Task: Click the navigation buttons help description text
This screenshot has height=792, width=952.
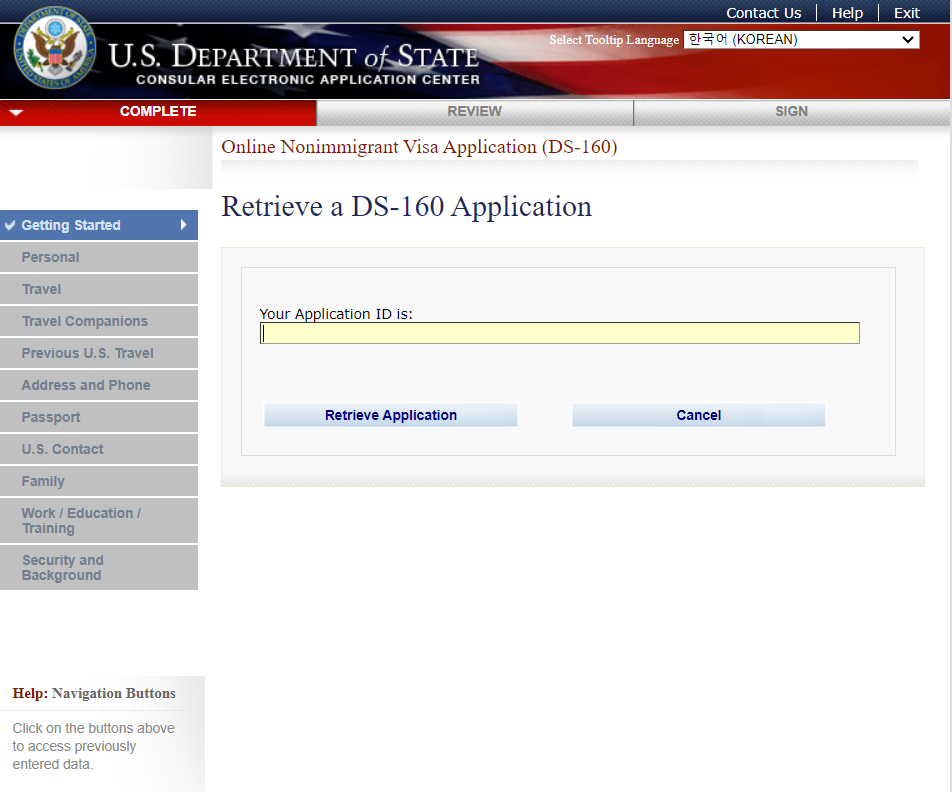Action: [94, 746]
